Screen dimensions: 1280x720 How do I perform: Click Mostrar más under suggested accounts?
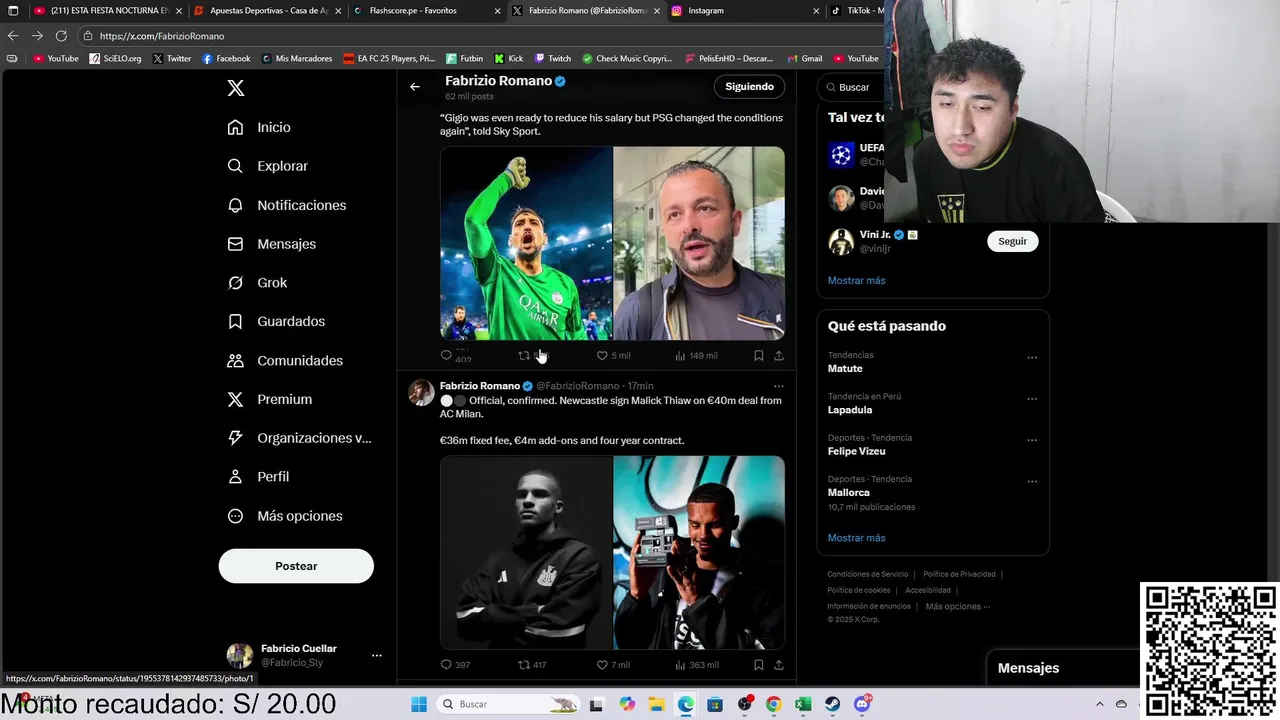pyautogui.click(x=856, y=280)
